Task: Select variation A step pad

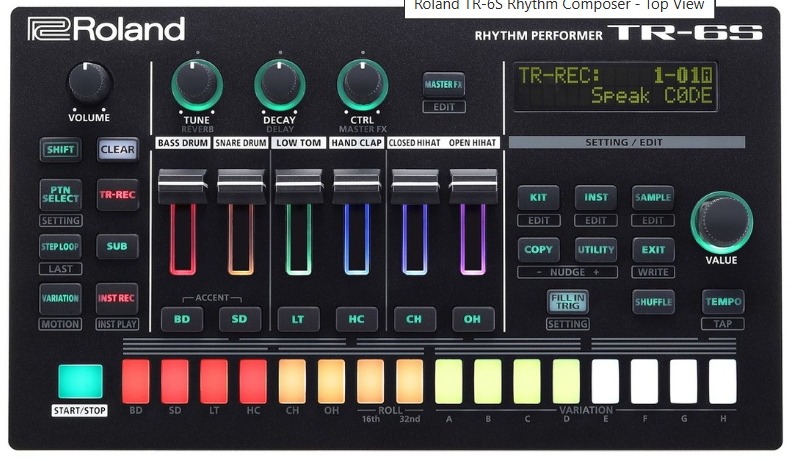Action: 449,381
